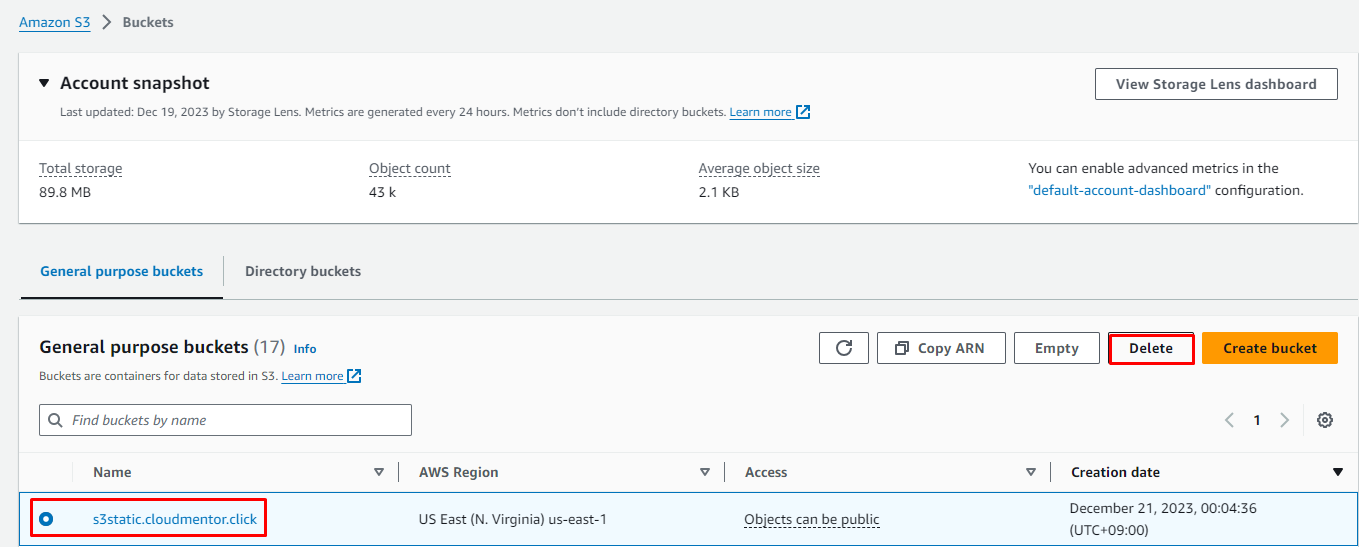Switch to Directory buckets tab
1359x547 pixels.
coord(303,271)
